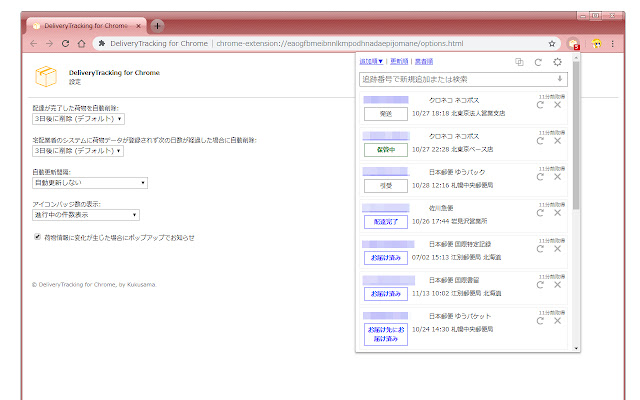Refresh the 10/28 12:16 ゆうパック entry
640x400 pixels.
540,177
